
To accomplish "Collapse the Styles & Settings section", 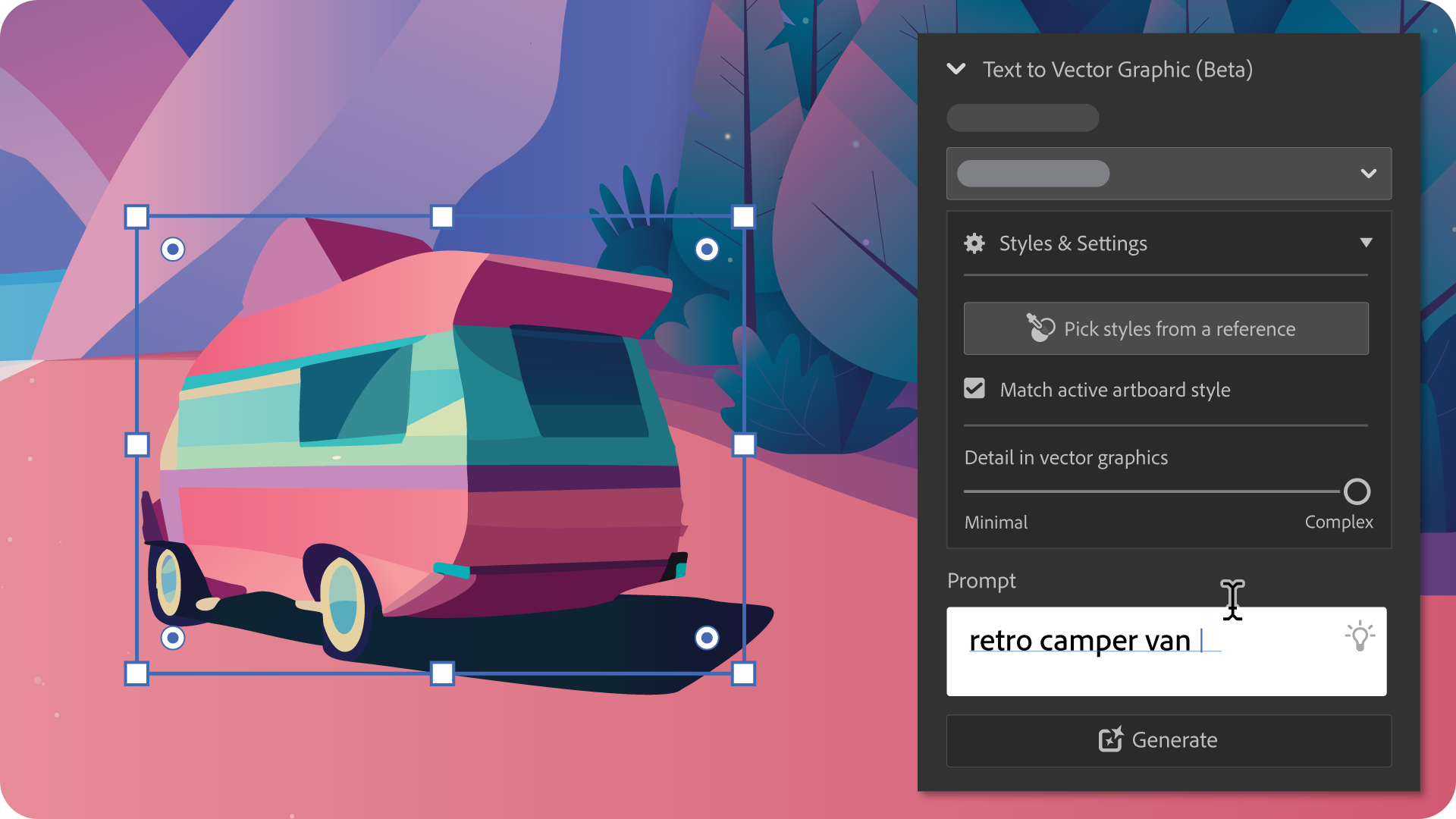I will click(1367, 242).
